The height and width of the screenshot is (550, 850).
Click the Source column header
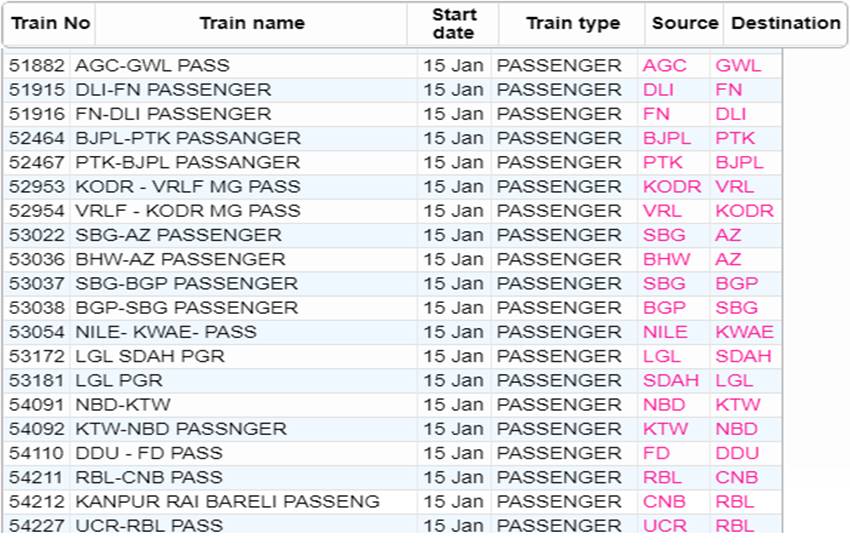(x=685, y=23)
